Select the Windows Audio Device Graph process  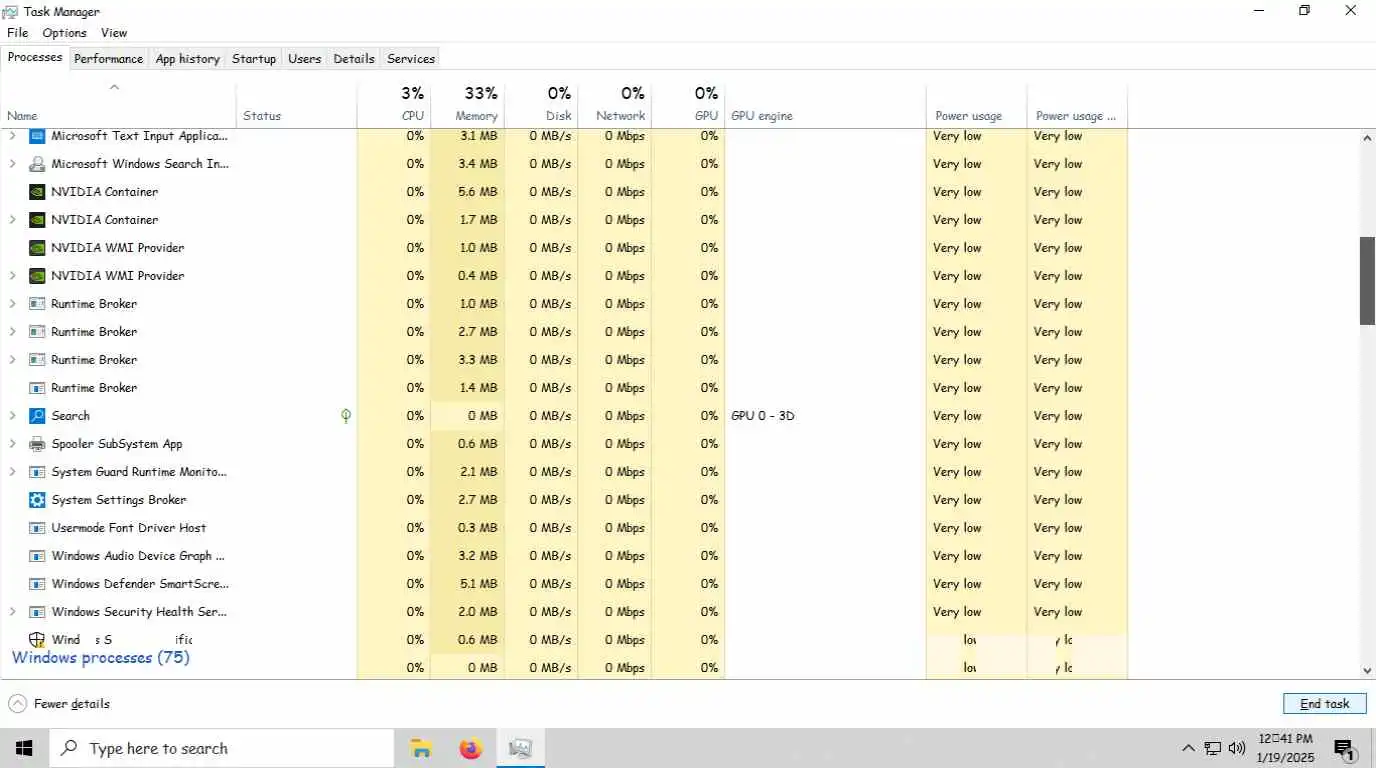point(138,556)
